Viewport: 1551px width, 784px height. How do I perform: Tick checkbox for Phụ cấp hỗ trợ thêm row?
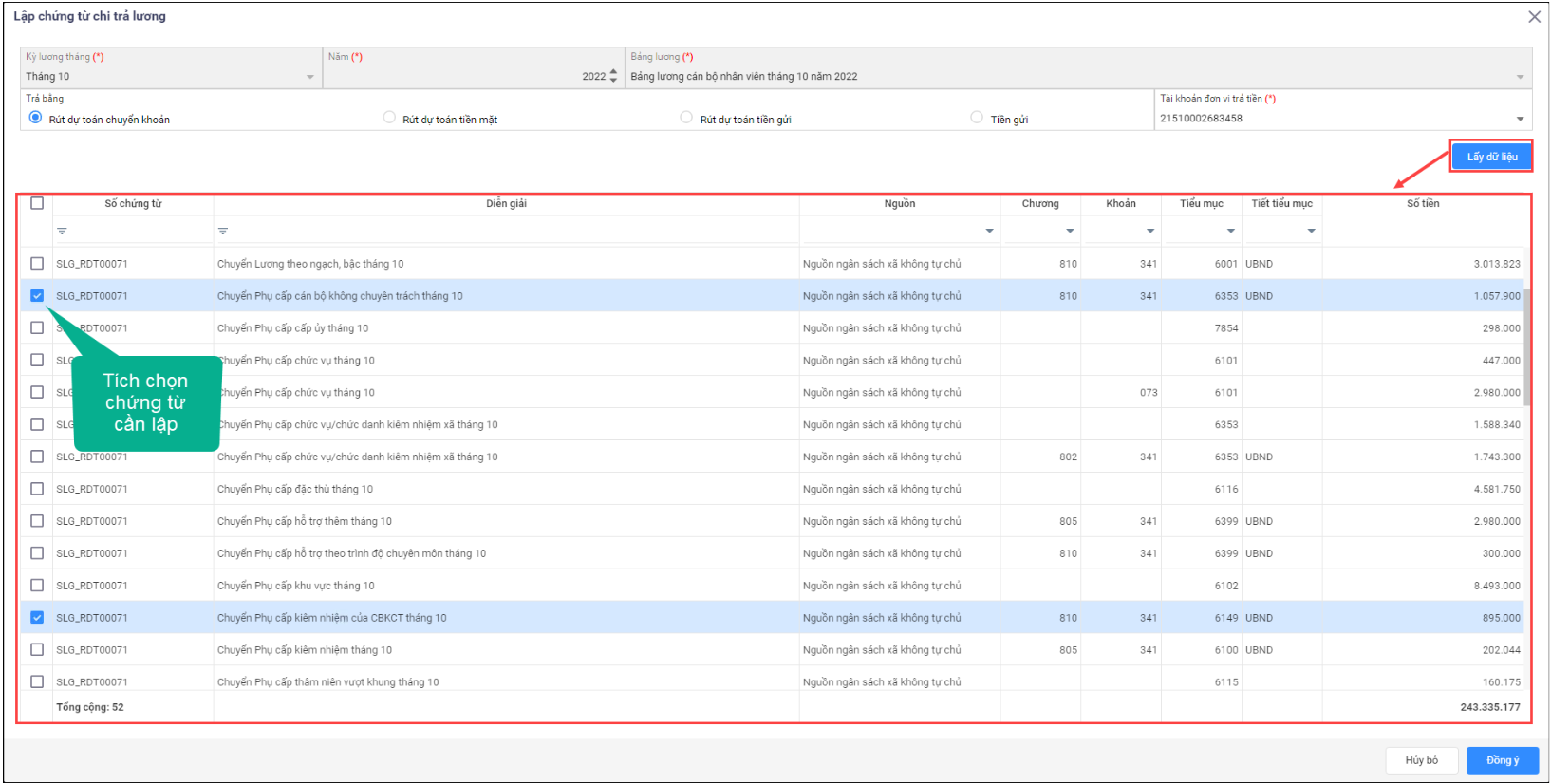pos(37,521)
